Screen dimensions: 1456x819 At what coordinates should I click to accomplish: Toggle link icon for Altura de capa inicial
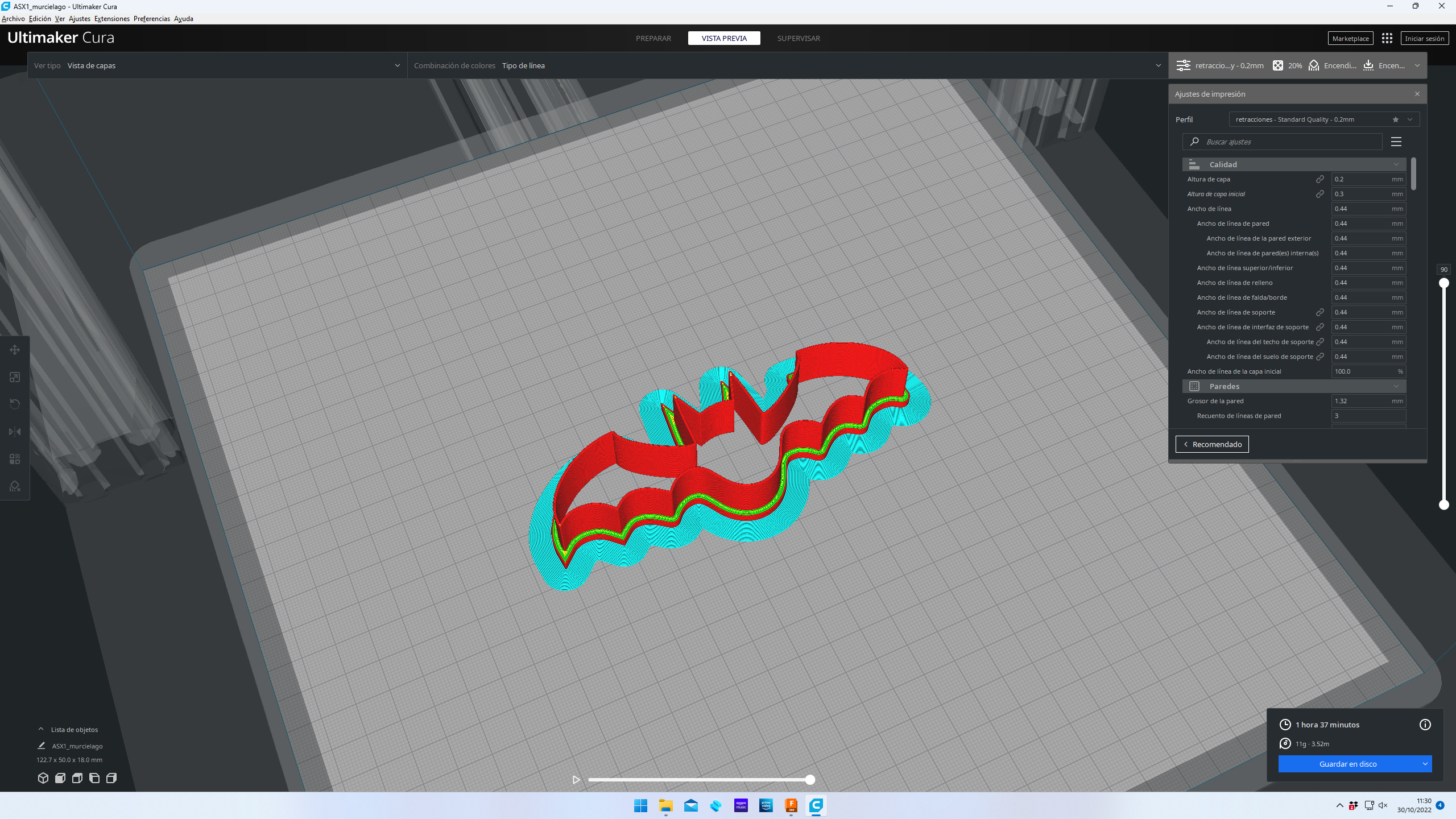click(1320, 194)
